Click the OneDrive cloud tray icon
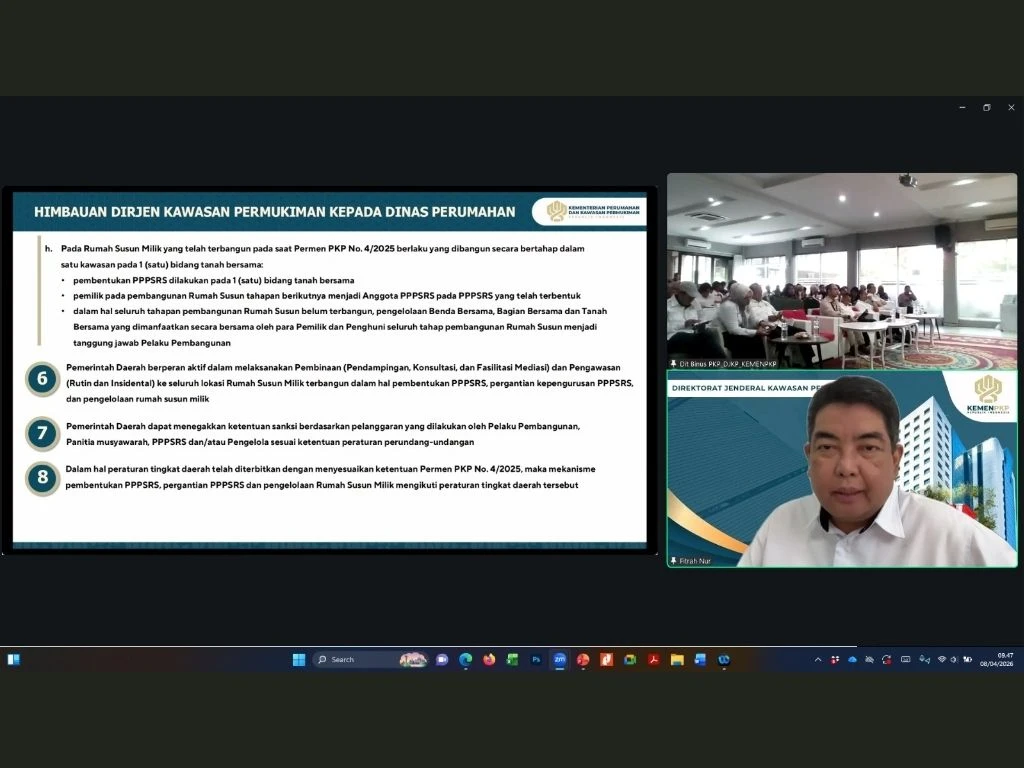The width and height of the screenshot is (1024, 768). [x=852, y=660]
